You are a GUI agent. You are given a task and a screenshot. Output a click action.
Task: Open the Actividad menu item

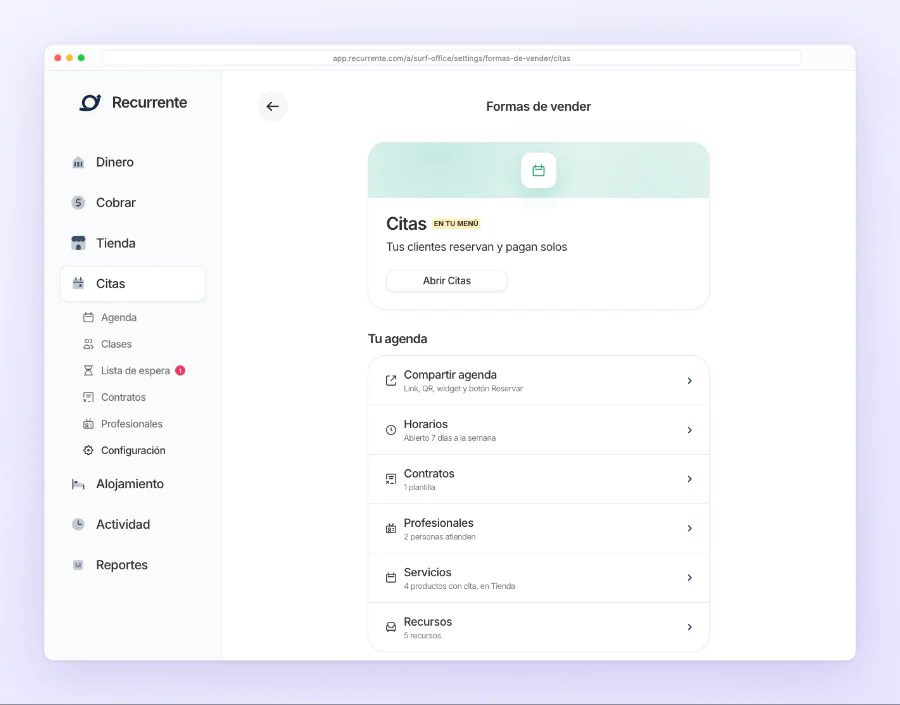(x=133, y=524)
